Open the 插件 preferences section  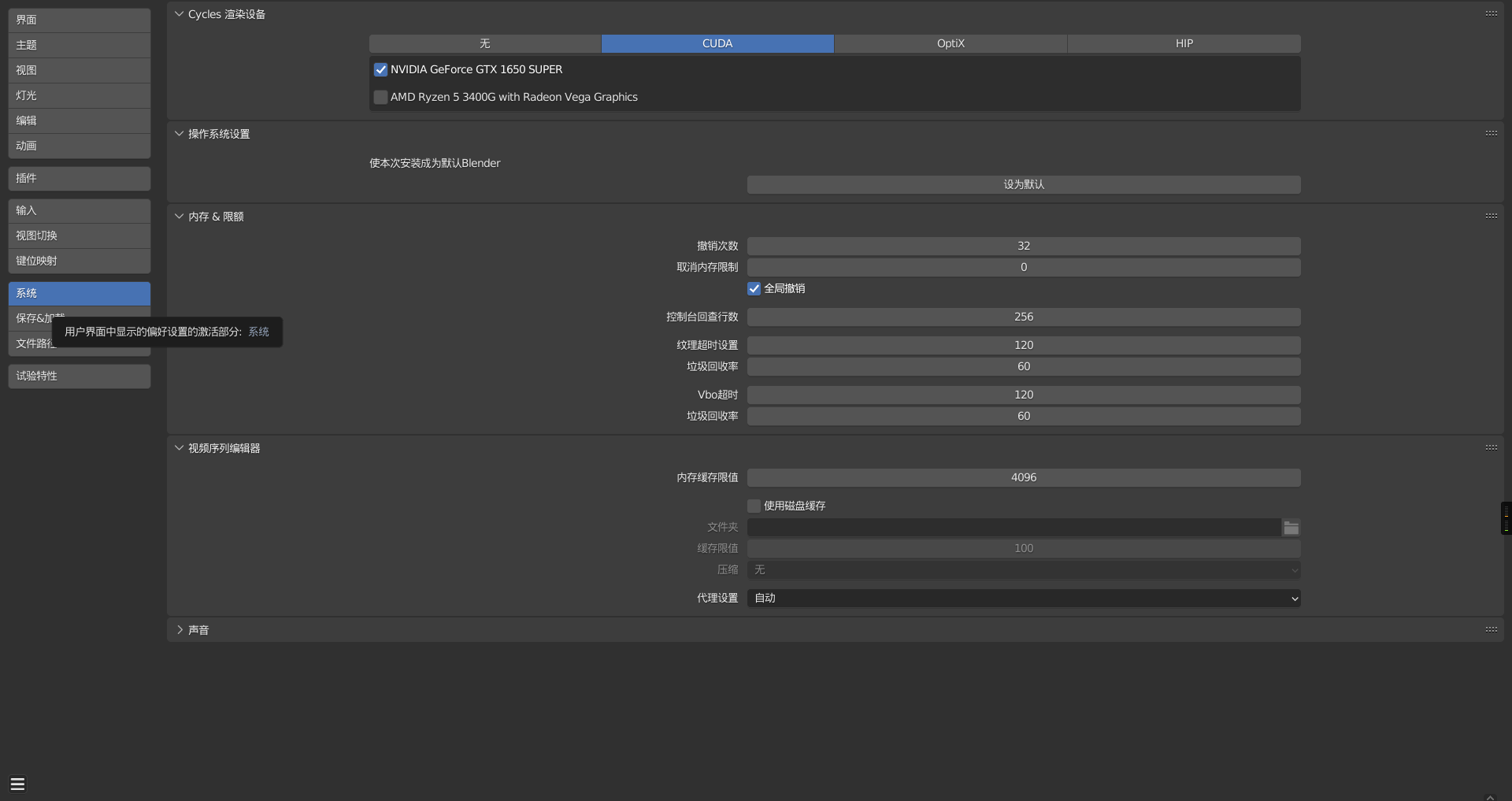[x=80, y=178]
